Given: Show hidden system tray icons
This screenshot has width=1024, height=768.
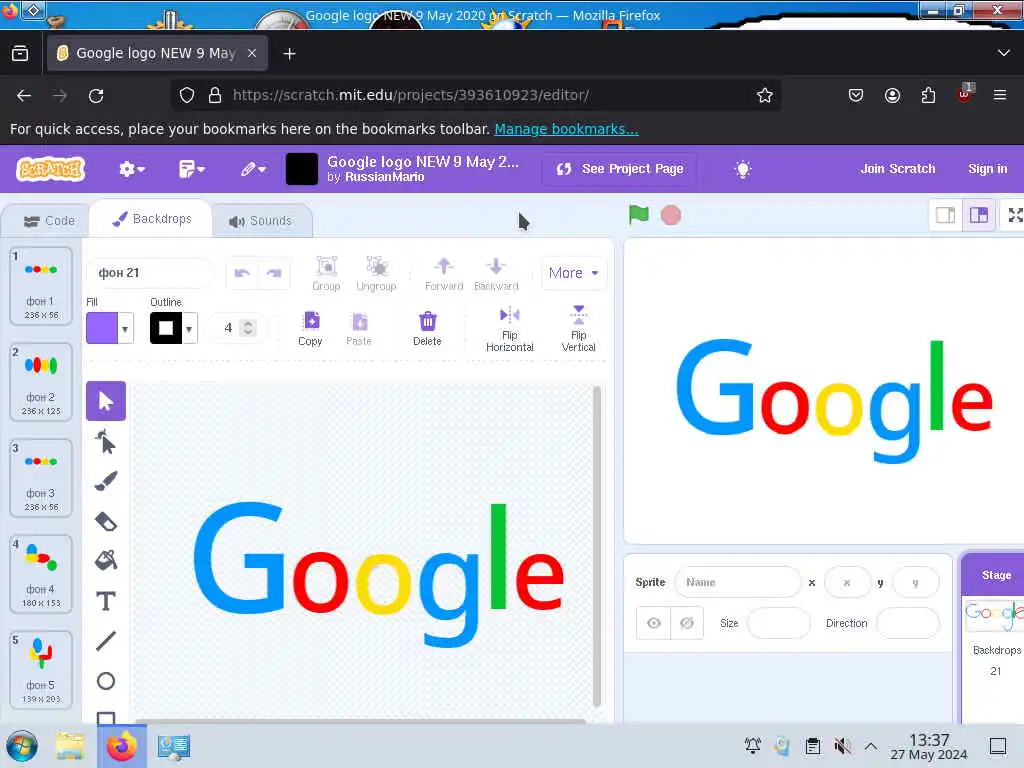Looking at the screenshot, I should (871, 746).
